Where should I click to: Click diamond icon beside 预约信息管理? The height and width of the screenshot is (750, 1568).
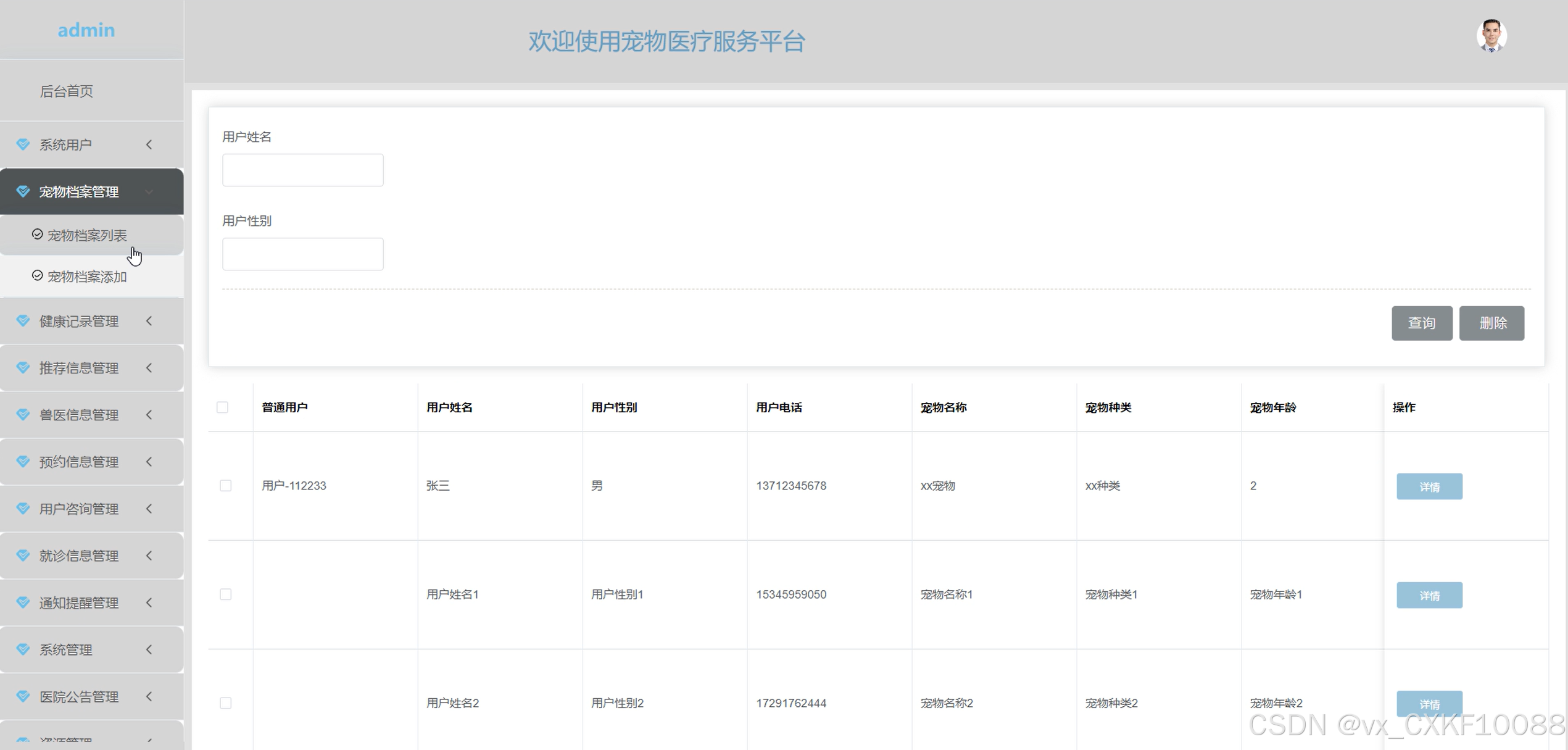click(x=23, y=462)
